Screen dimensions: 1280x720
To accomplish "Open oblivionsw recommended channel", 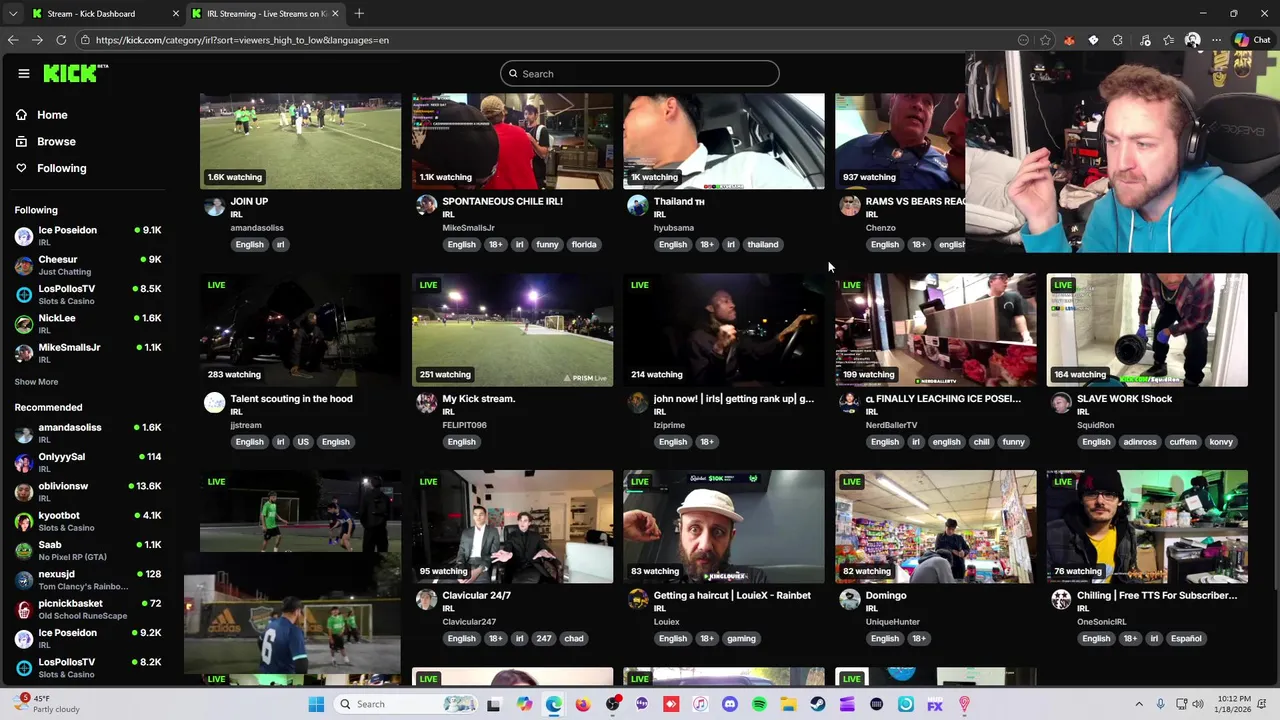I will [88, 491].
